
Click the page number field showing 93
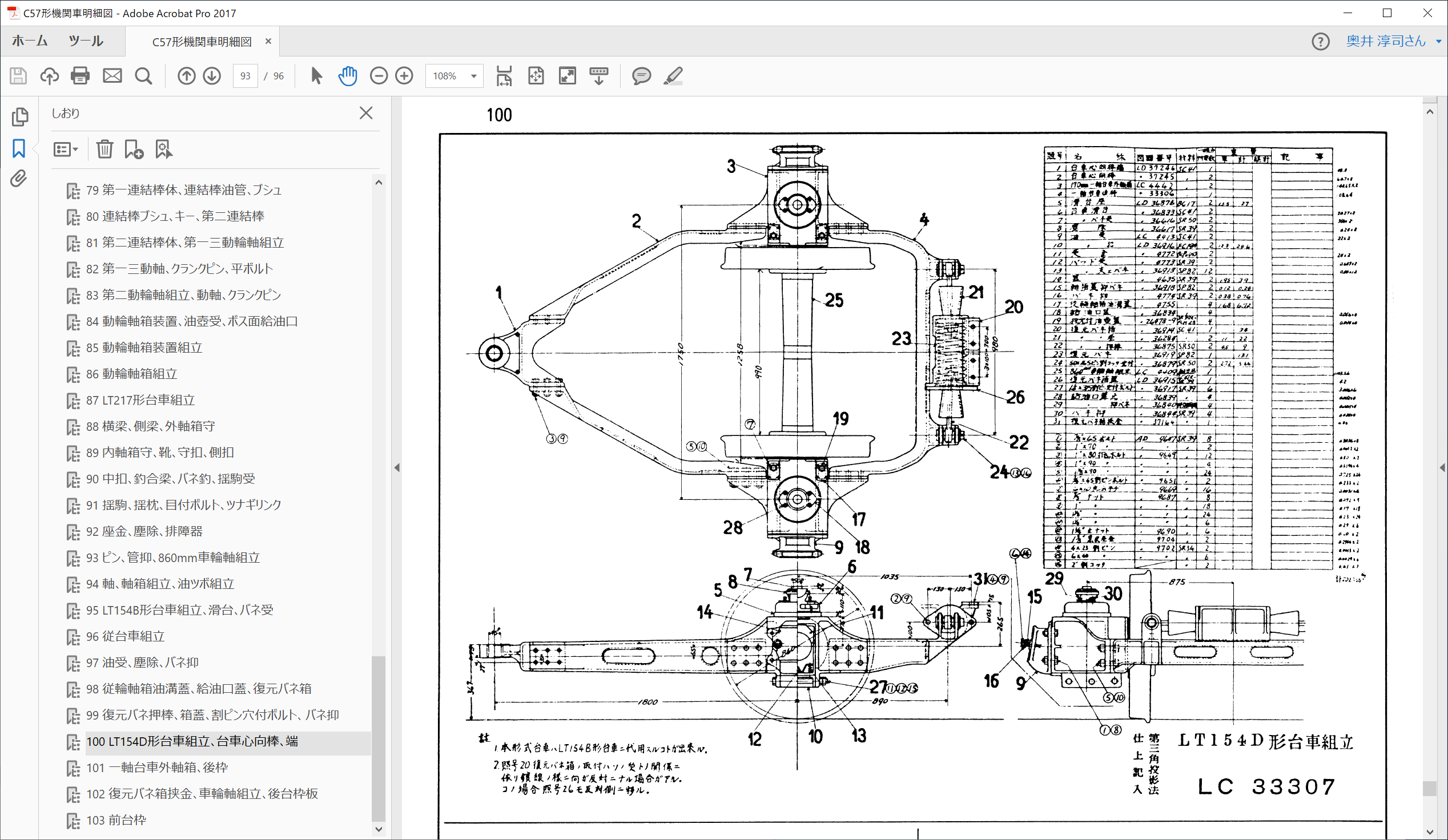246,76
